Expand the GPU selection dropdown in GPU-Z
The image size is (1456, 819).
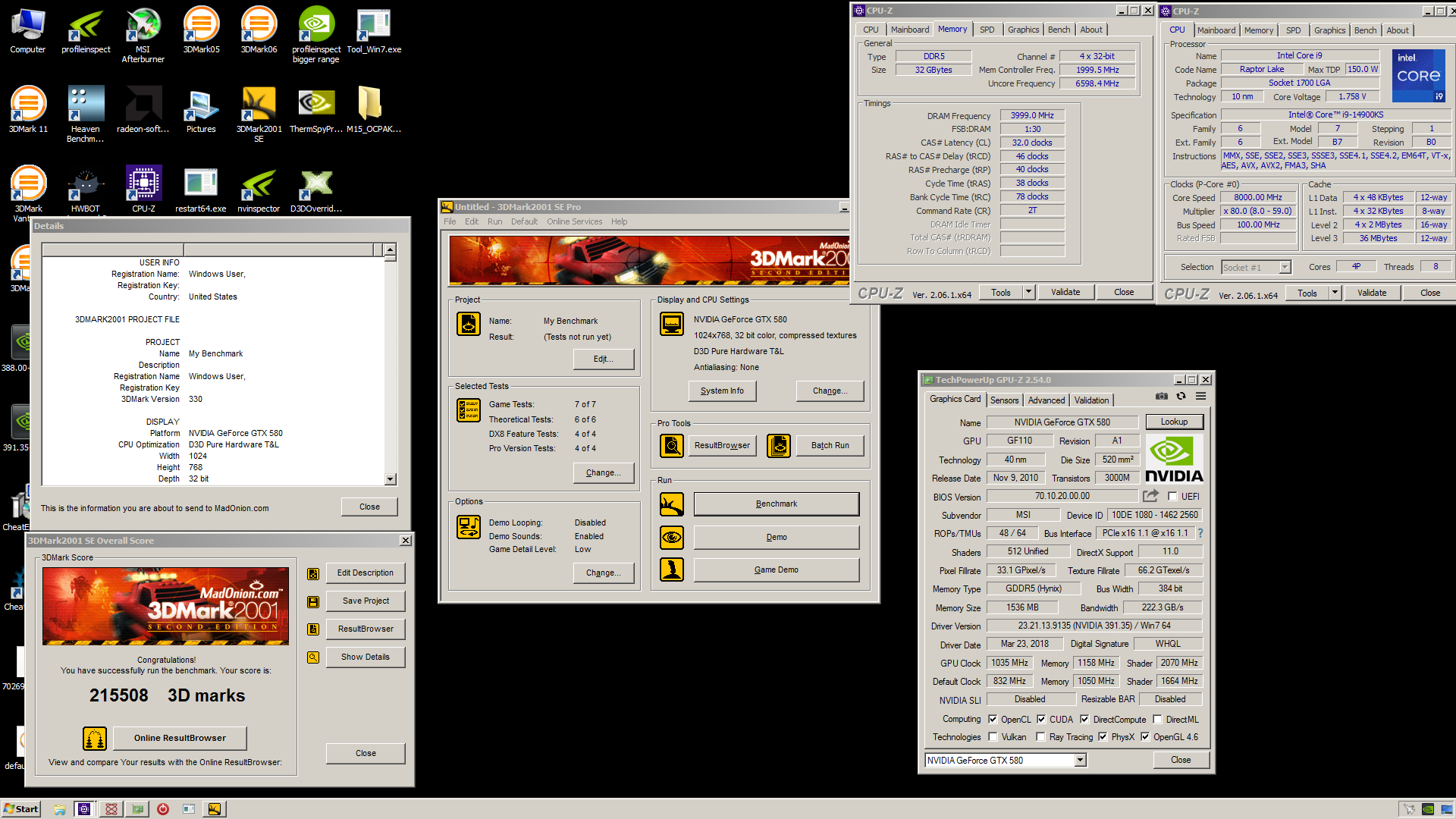[1081, 761]
